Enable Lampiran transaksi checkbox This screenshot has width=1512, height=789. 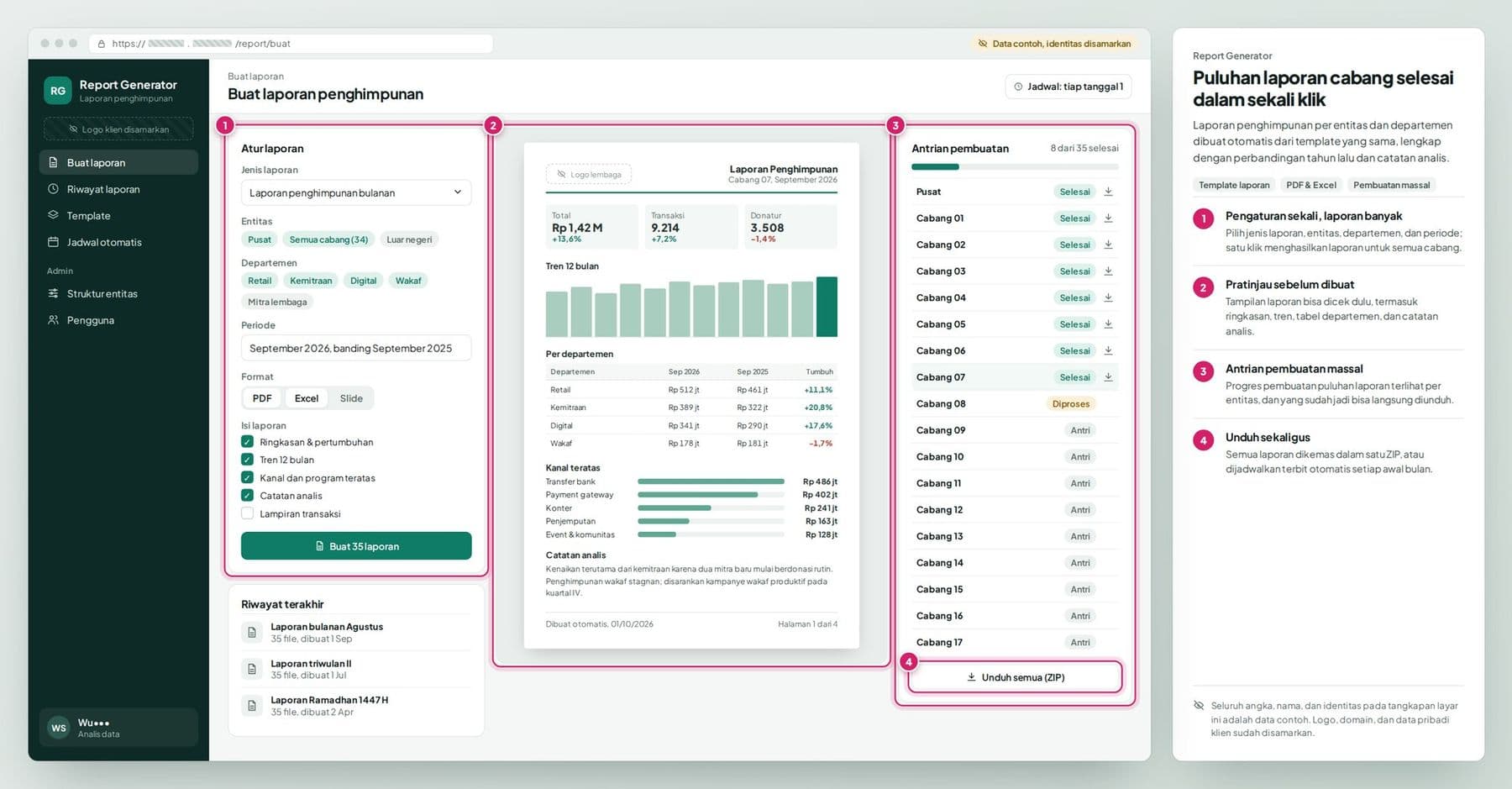click(247, 513)
